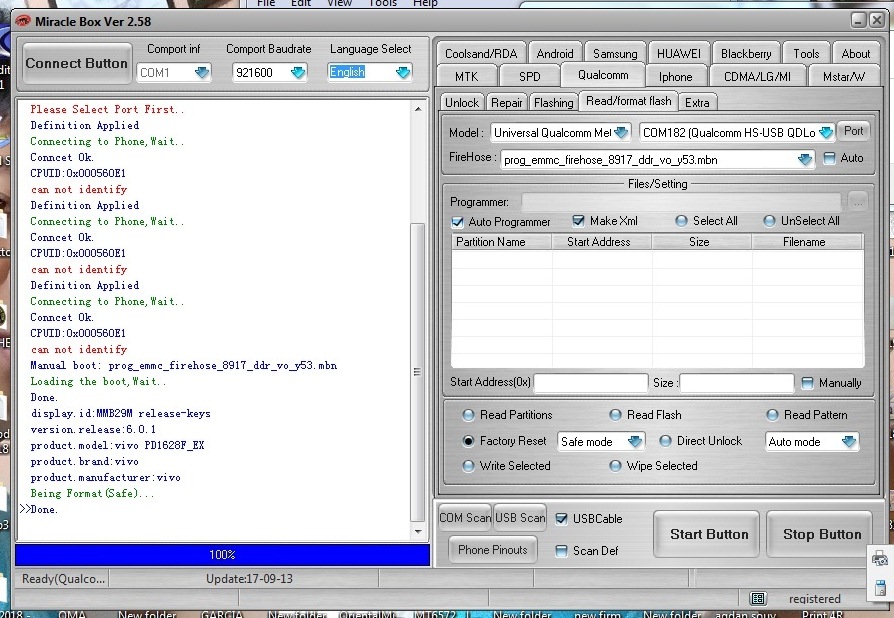This screenshot has height=618, width=894.
Task: Open Phone Pinouts
Action: pyautogui.click(x=493, y=550)
